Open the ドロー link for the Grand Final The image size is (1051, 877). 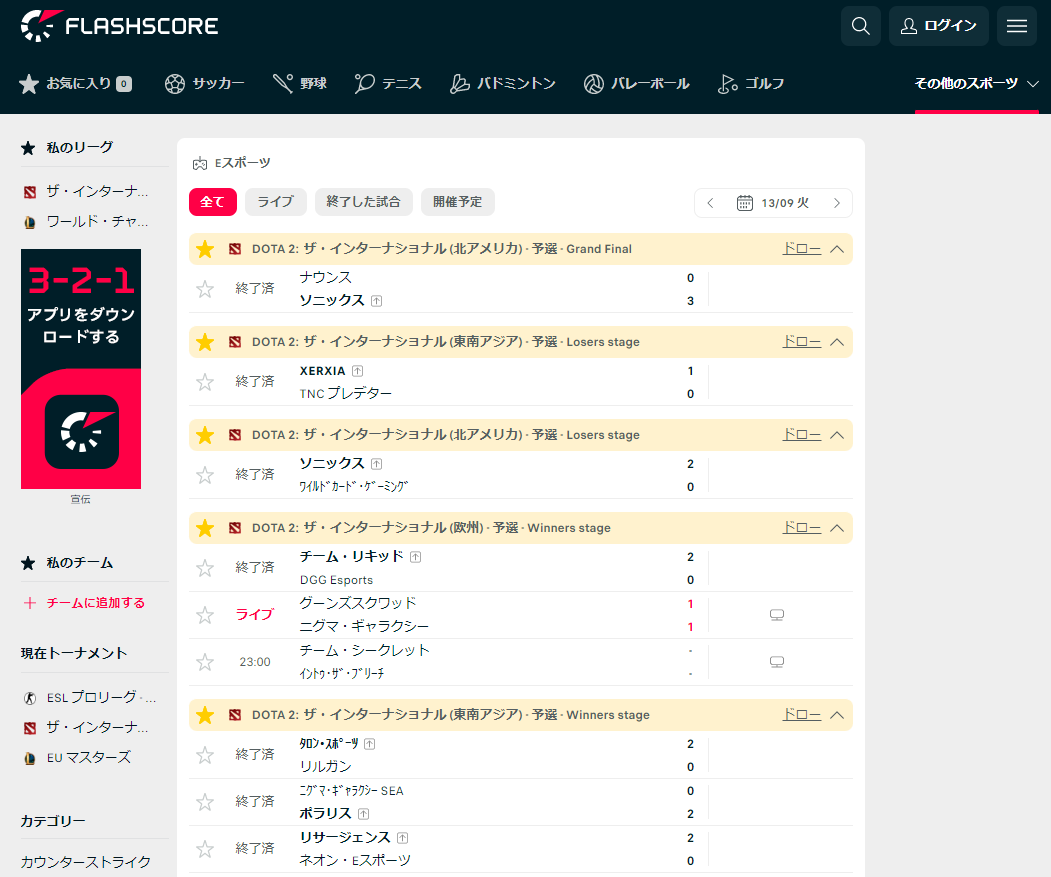coord(800,247)
